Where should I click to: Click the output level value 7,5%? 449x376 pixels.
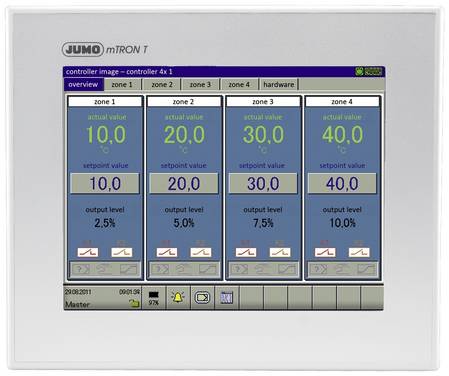pyautogui.click(x=263, y=223)
